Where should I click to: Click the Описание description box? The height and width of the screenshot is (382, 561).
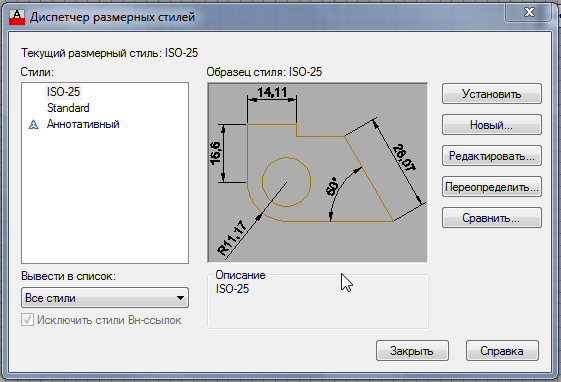pyautogui.click(x=317, y=302)
